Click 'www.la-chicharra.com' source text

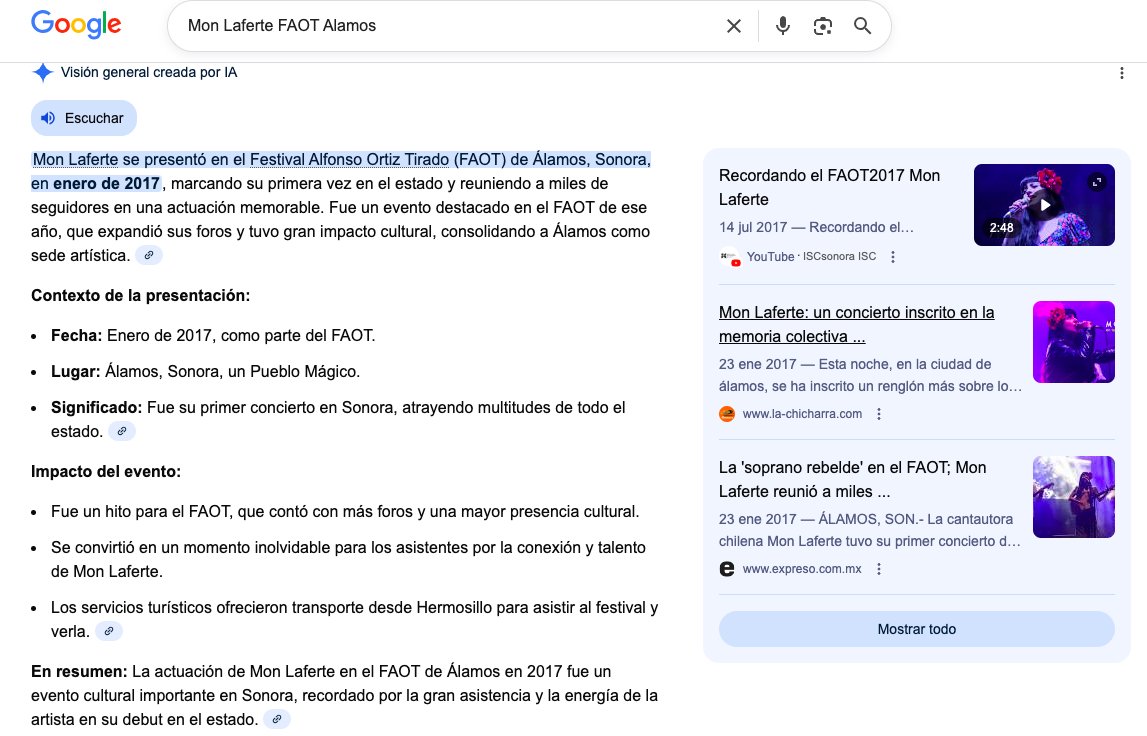pos(802,414)
